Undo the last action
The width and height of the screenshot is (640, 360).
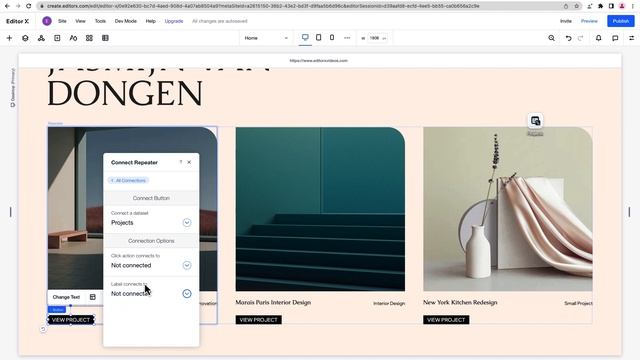568,38
